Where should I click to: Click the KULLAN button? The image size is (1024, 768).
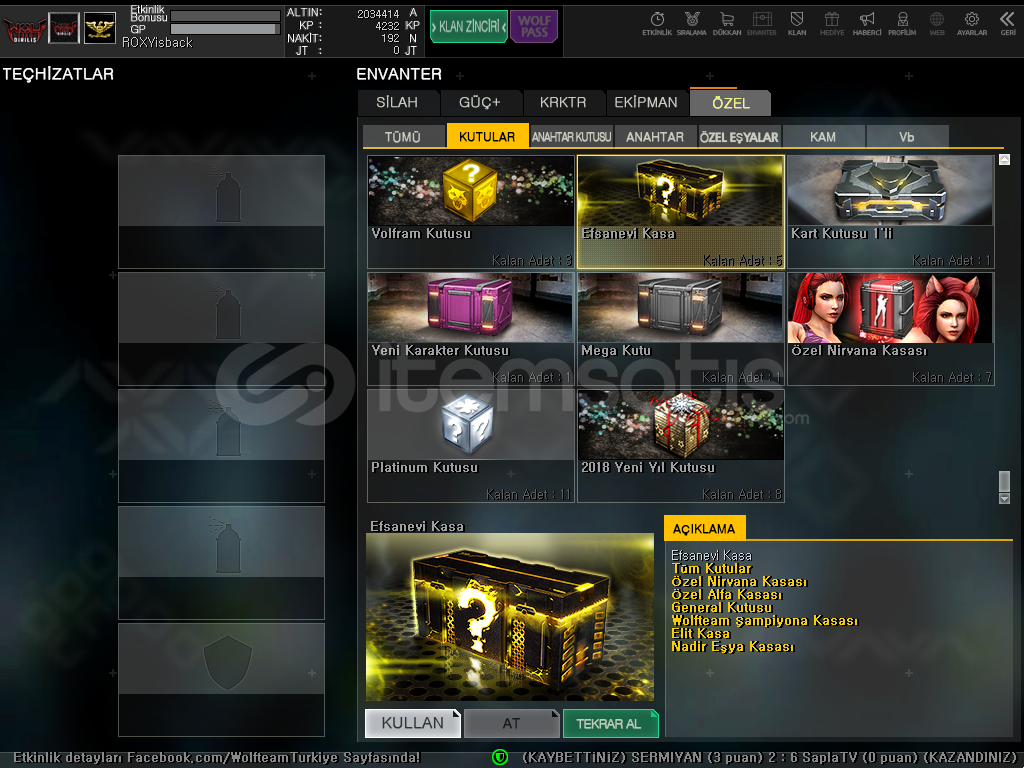click(x=412, y=723)
